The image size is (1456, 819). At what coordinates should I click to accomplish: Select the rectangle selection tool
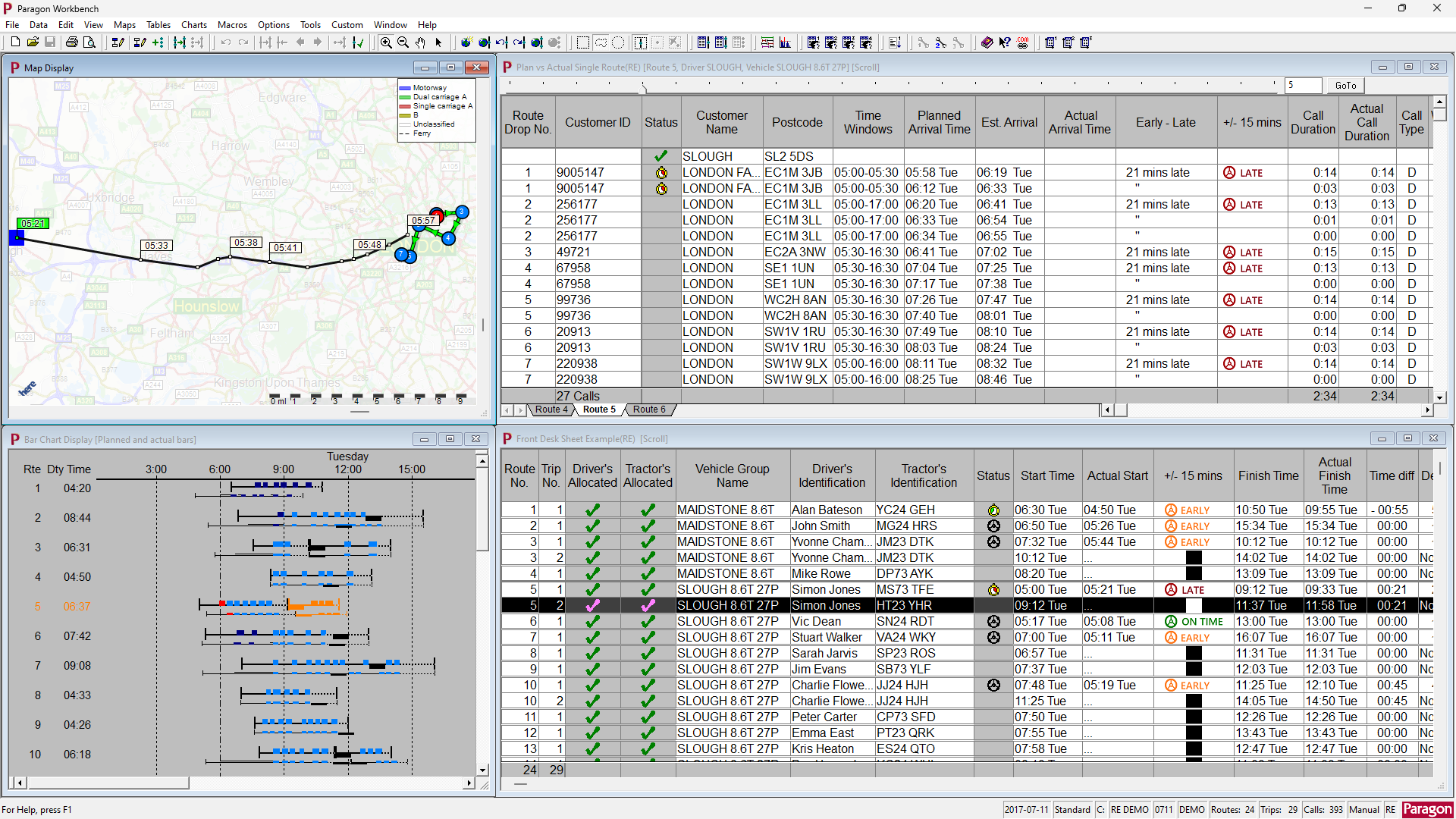pyautogui.click(x=582, y=42)
